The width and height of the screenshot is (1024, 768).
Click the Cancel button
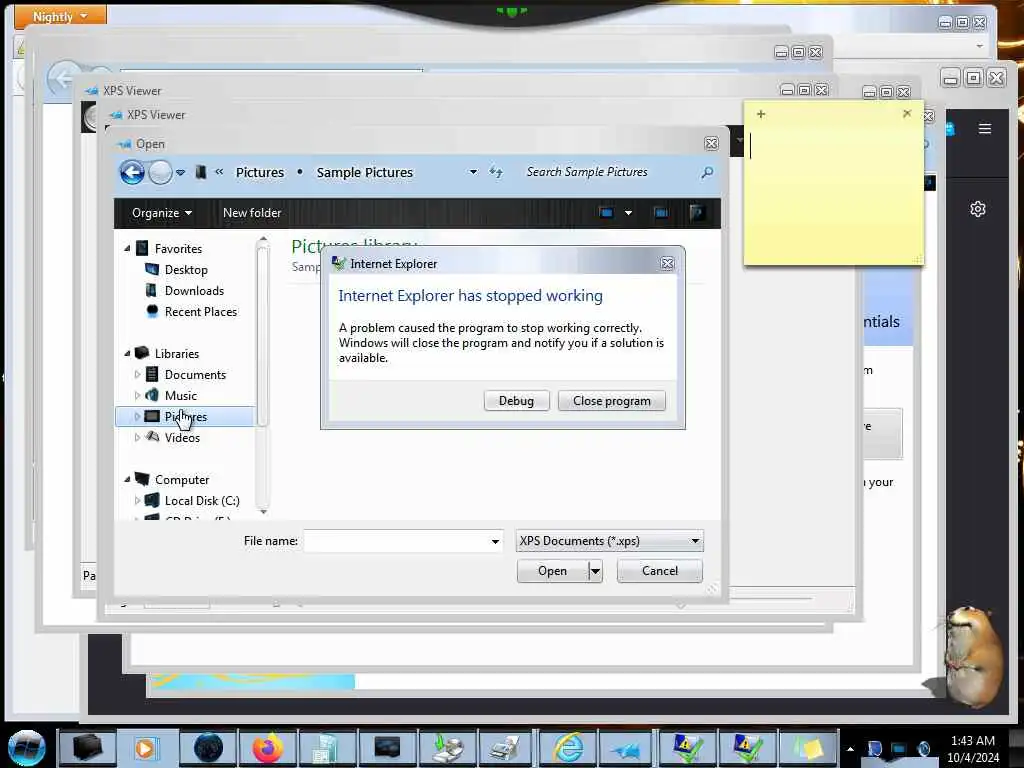click(660, 571)
